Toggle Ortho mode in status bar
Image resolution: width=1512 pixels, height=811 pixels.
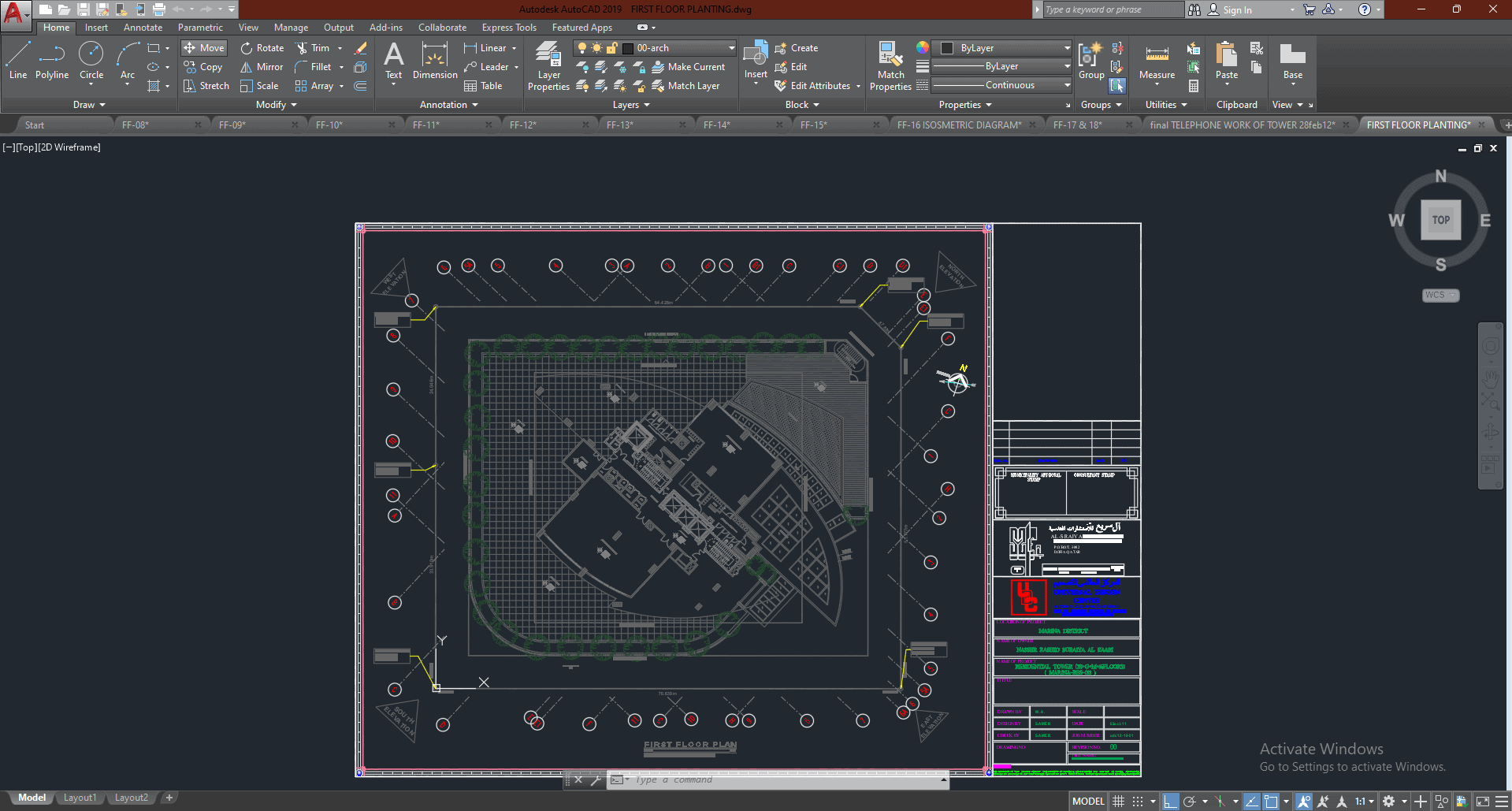1170,802
